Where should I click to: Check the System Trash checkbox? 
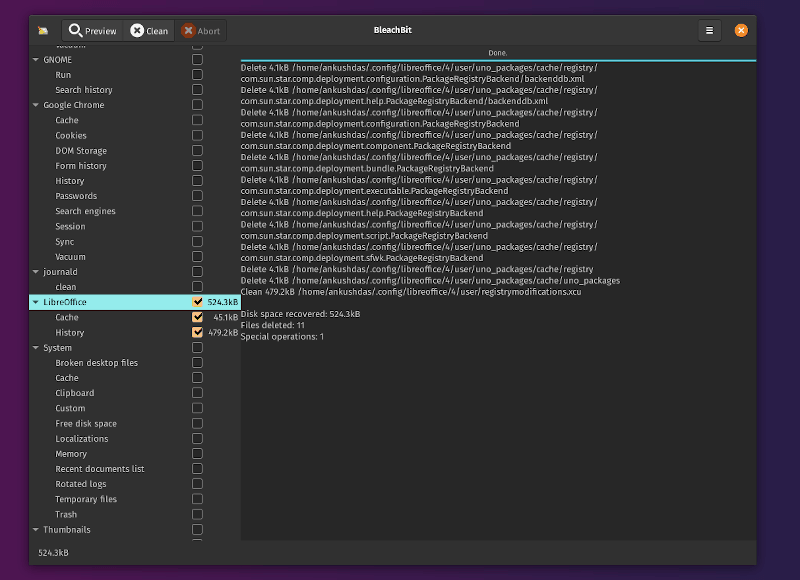[197, 514]
